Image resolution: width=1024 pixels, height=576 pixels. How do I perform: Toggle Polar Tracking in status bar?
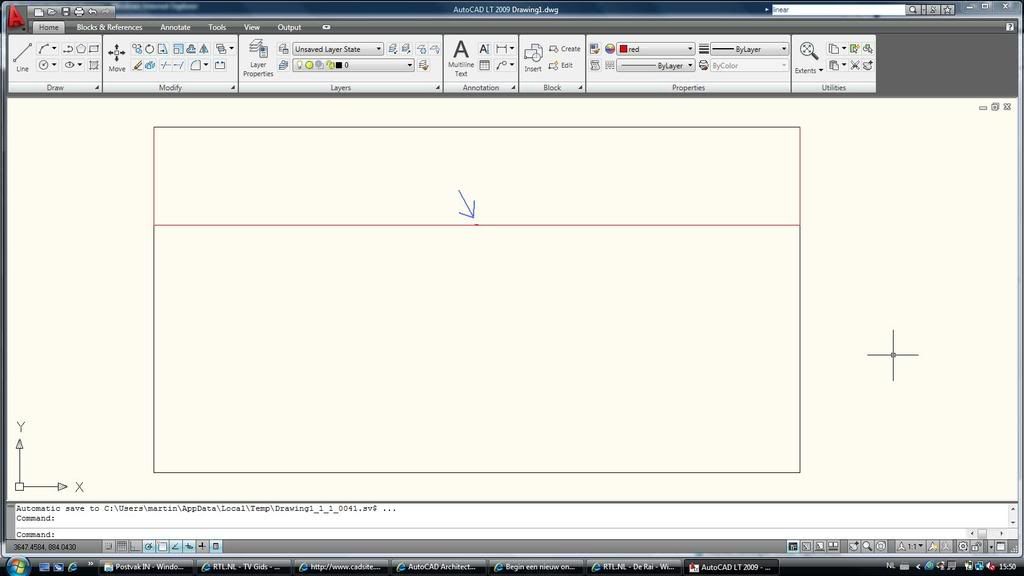pos(149,547)
